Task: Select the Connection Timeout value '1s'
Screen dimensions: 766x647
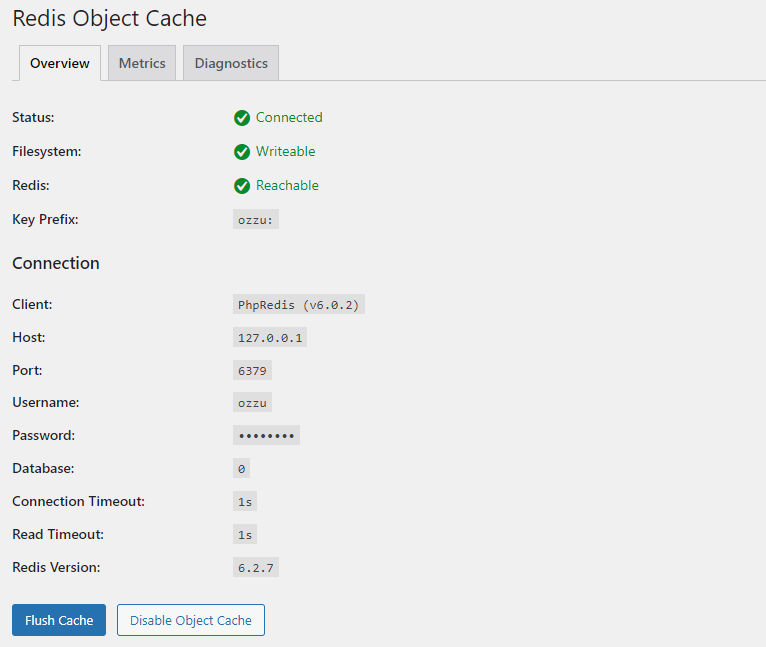Action: pyautogui.click(x=245, y=501)
